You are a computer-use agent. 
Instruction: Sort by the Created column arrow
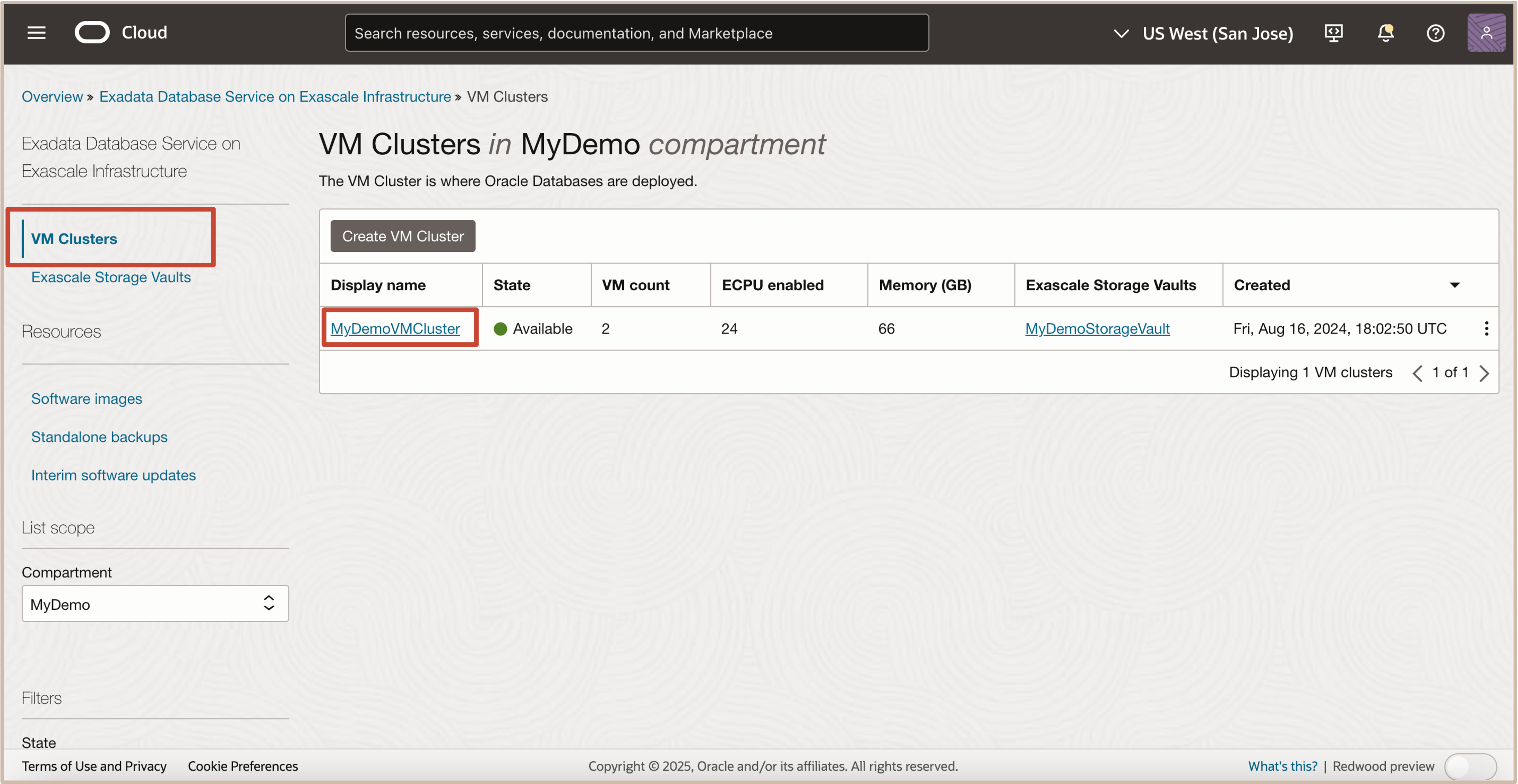pyautogui.click(x=1454, y=285)
